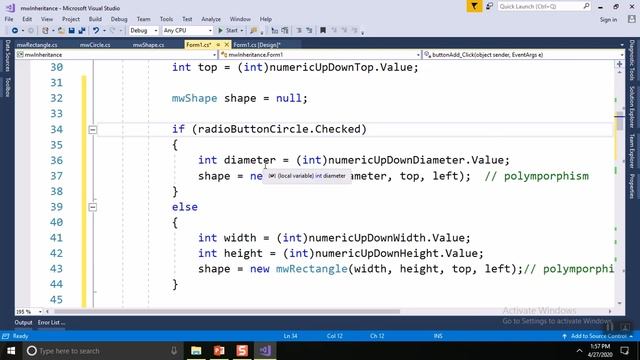This screenshot has height=360, width=640.
Task: Open the Windows Start menu
Action: coord(11,351)
